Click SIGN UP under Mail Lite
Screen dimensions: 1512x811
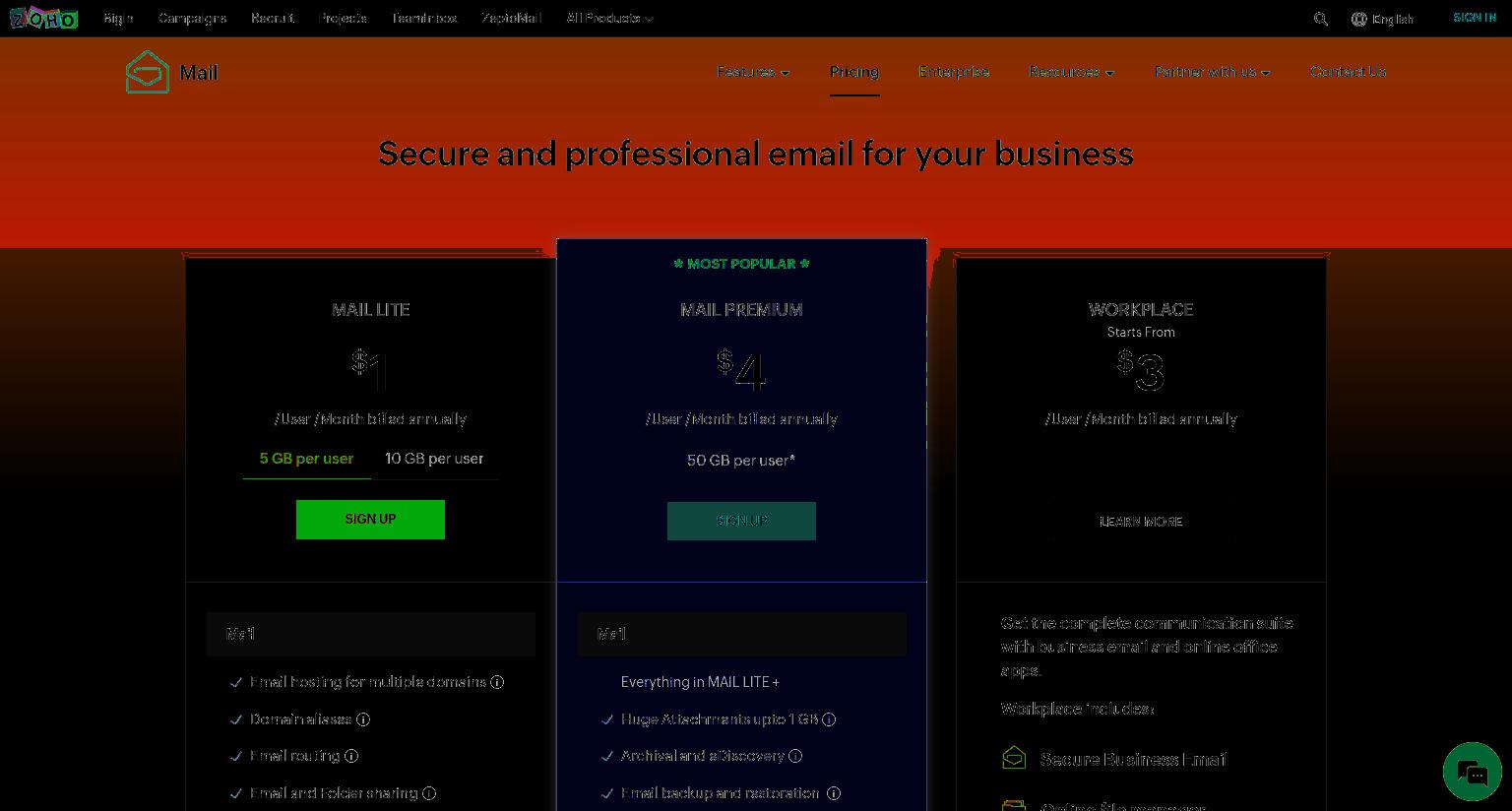click(x=370, y=520)
